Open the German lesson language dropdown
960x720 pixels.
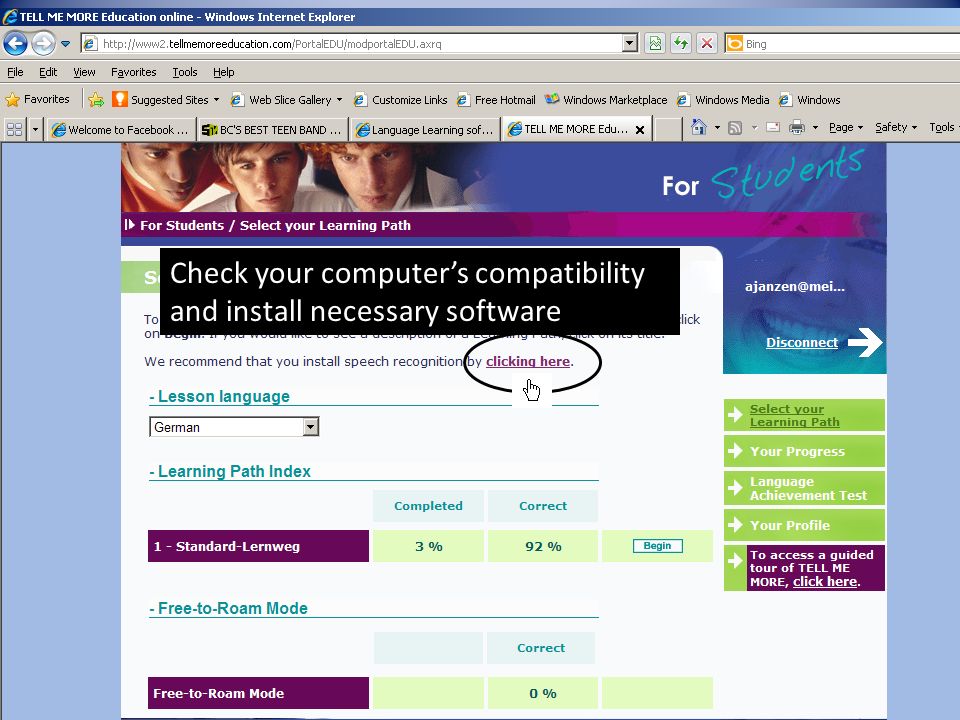click(x=234, y=427)
